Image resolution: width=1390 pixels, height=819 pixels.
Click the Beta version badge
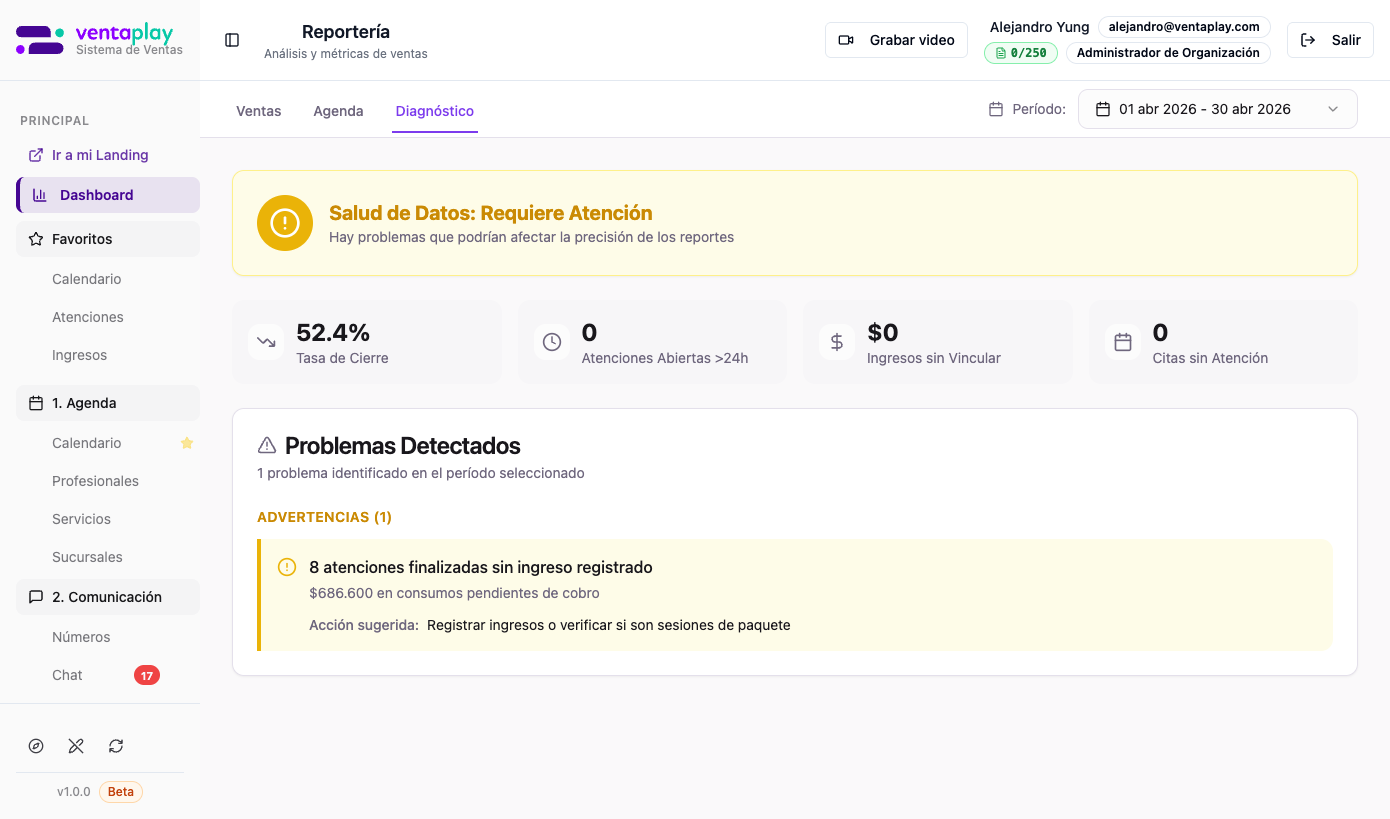pos(121,792)
